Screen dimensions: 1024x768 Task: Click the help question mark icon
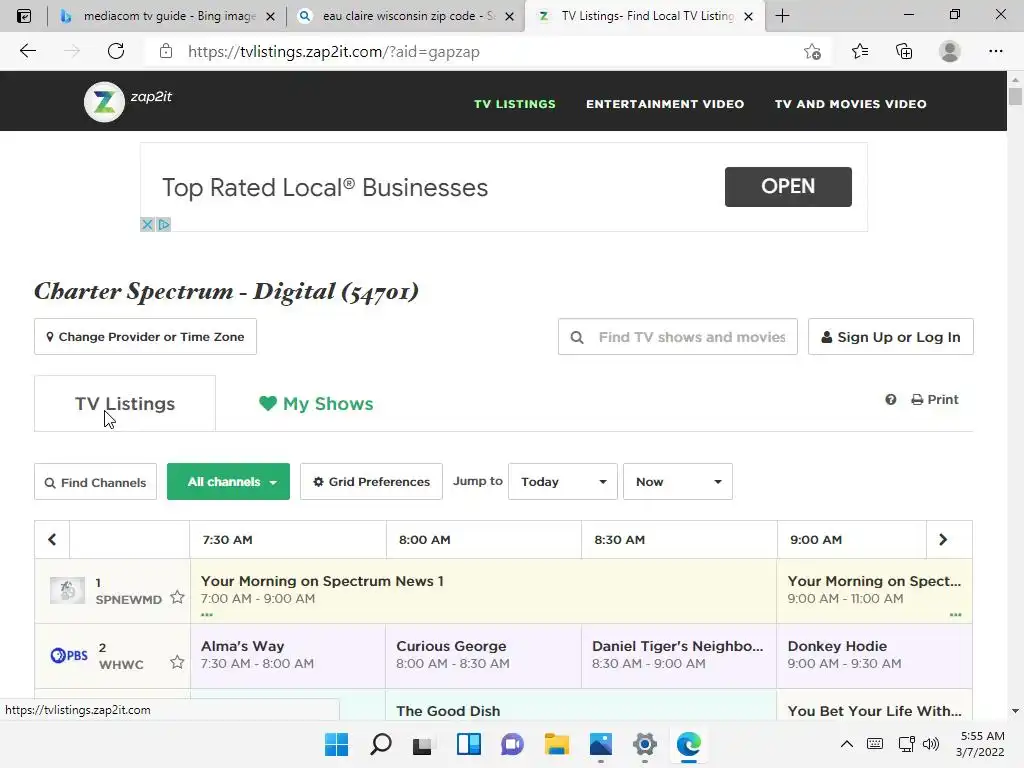[x=891, y=400]
